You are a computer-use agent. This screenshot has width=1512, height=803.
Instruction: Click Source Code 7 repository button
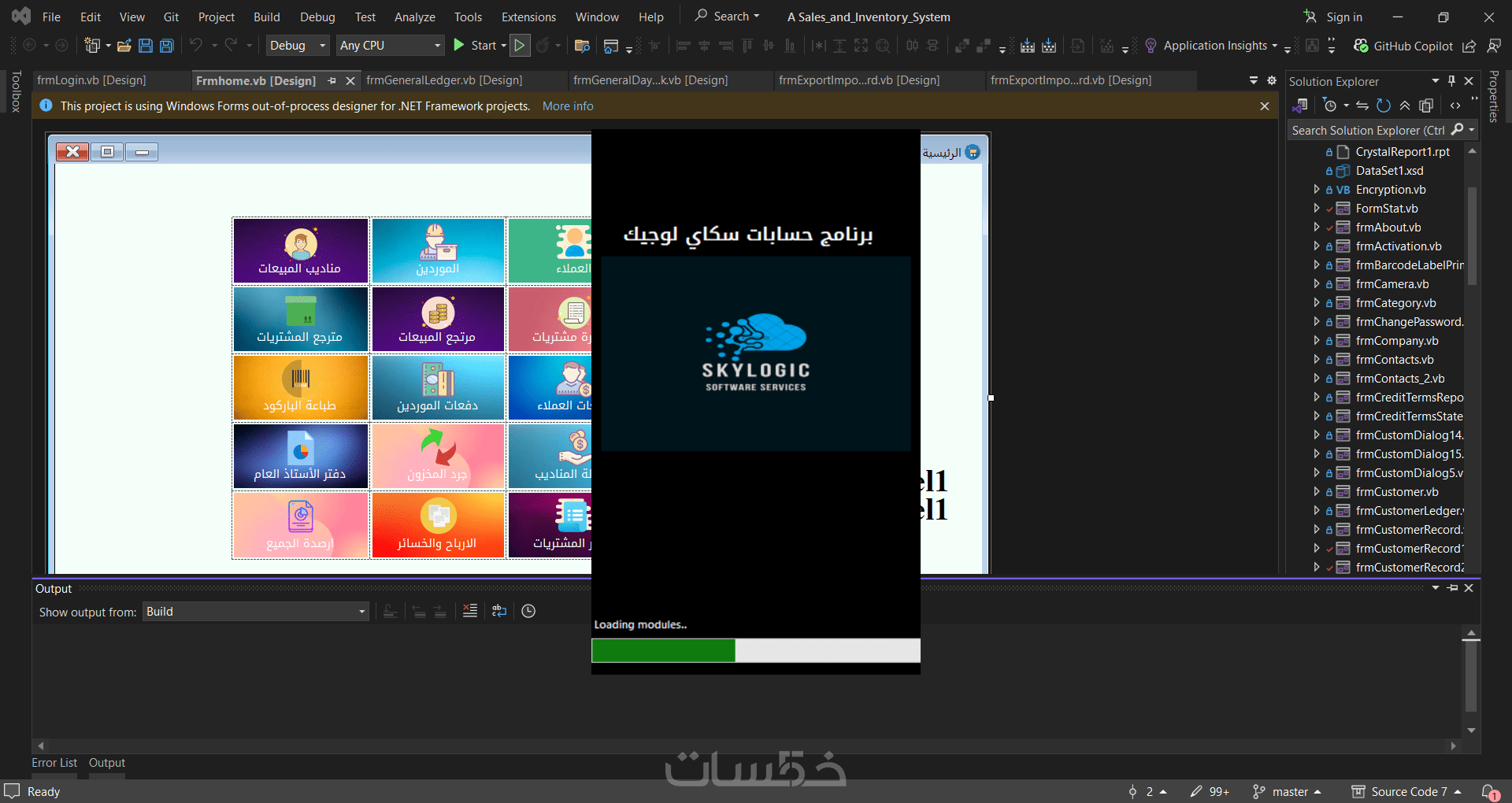[1406, 792]
